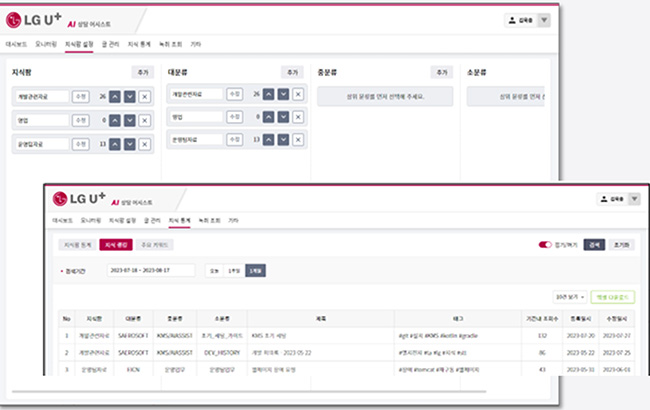Image resolution: width=650 pixels, height=410 pixels.
Task: Toggle the 접기/펴기 switch
Action: coord(546,243)
